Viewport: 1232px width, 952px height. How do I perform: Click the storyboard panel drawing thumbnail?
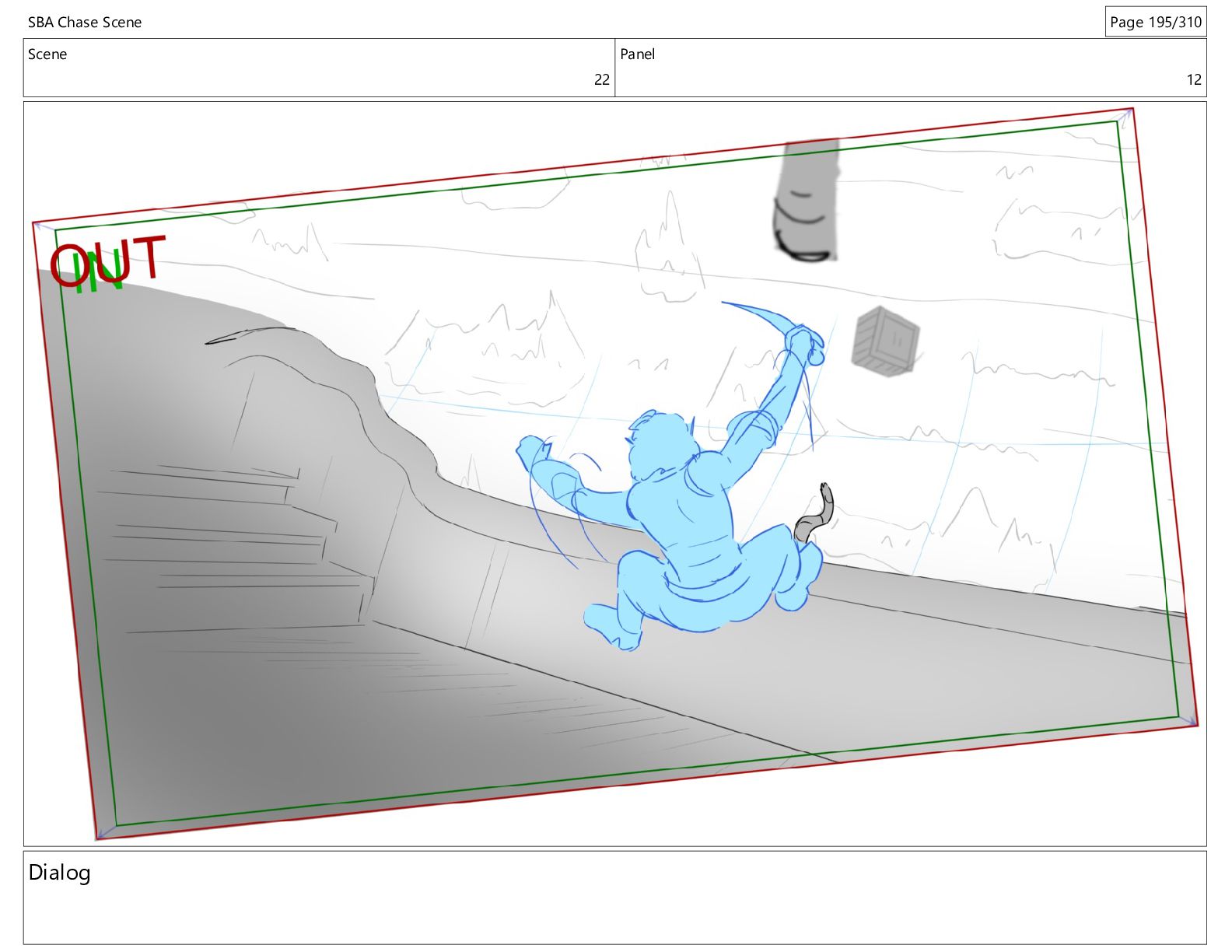coord(615,474)
